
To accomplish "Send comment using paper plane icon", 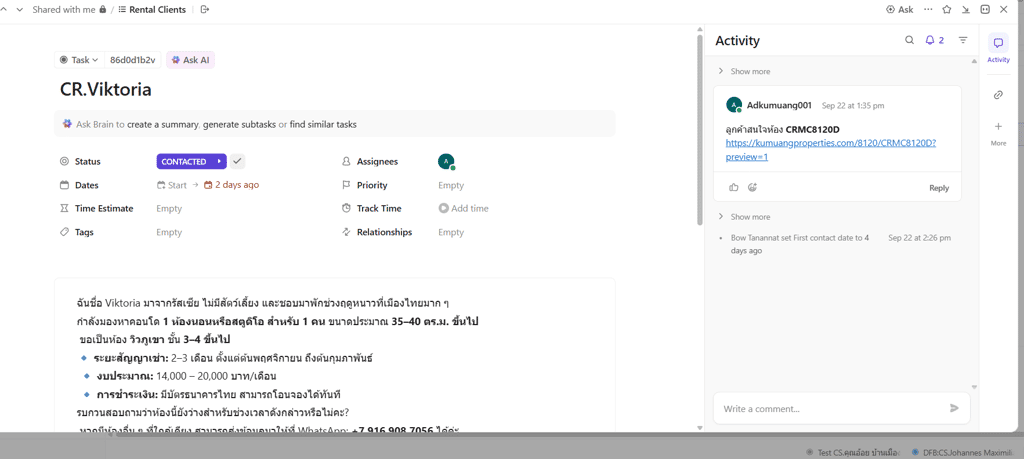I will click(x=954, y=408).
